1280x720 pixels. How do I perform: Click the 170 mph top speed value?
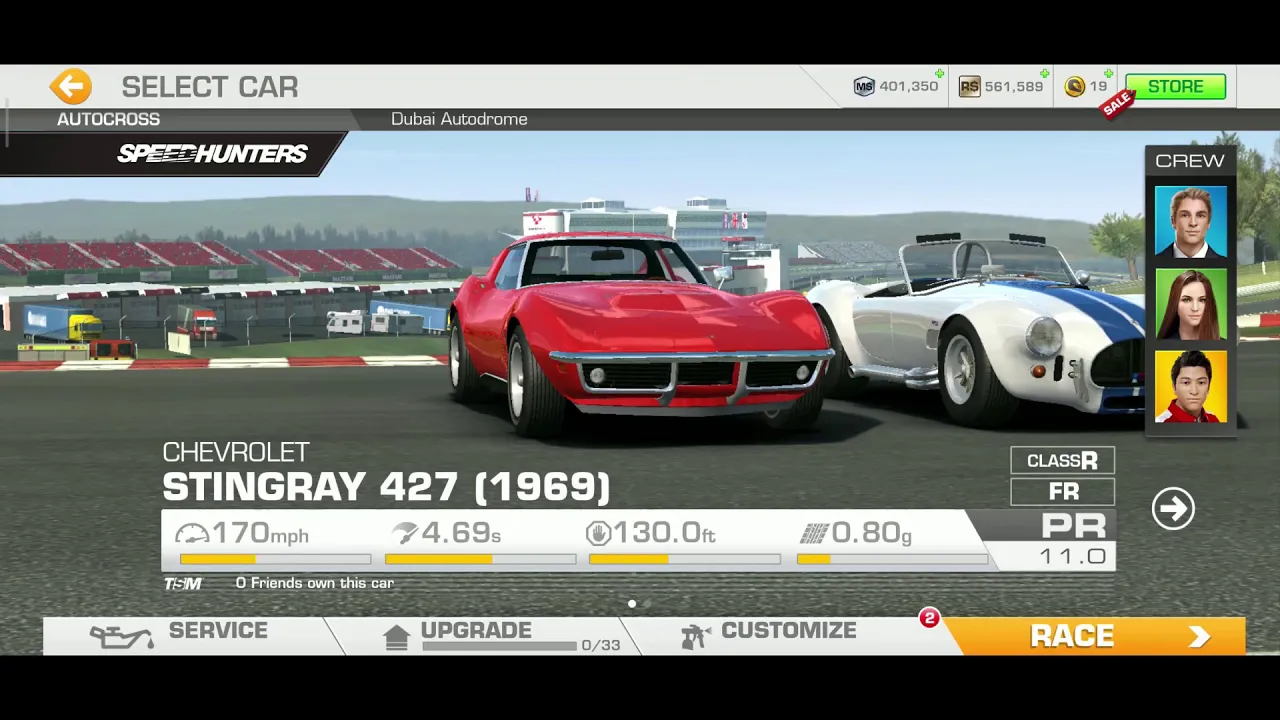pos(260,533)
